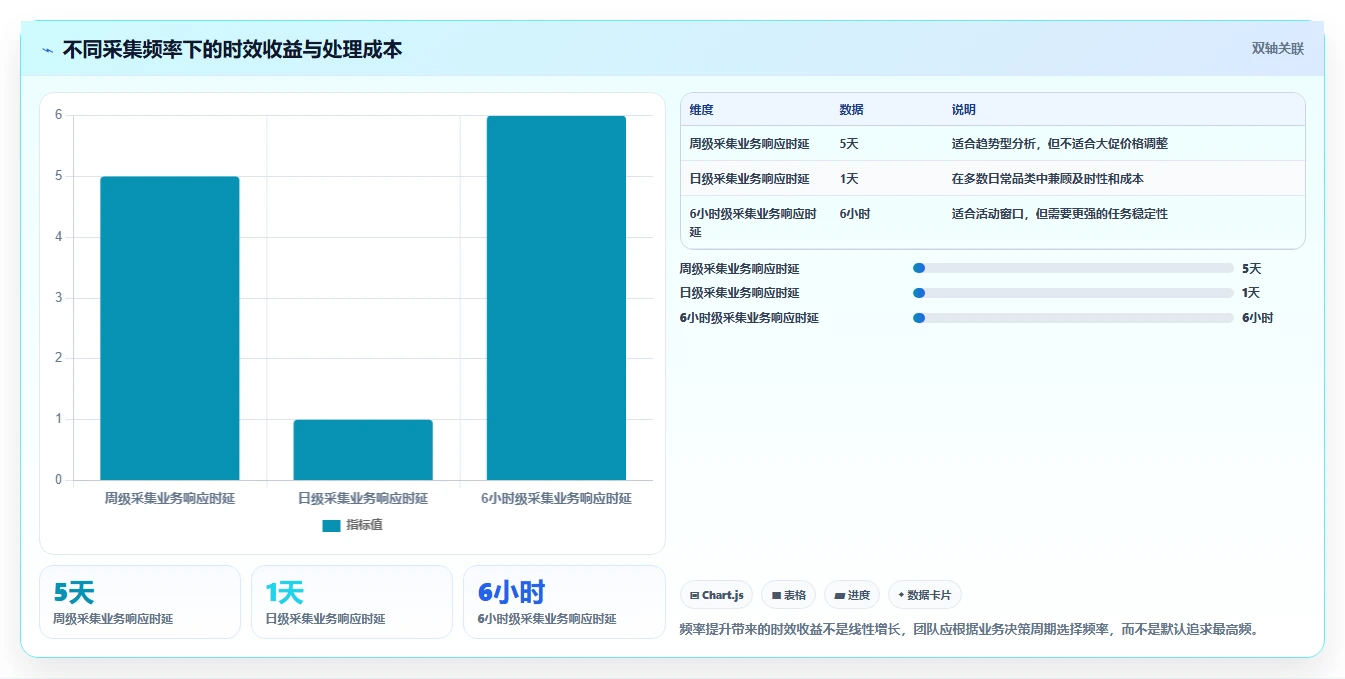Click table cell 日级采集业务响应时延

[x=749, y=179]
